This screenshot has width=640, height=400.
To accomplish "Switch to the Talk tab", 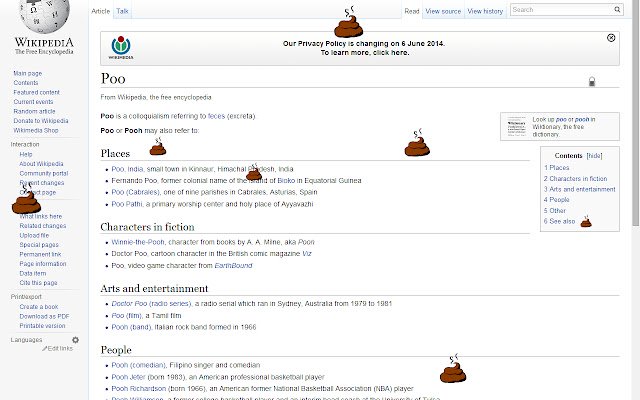I will [122, 11].
